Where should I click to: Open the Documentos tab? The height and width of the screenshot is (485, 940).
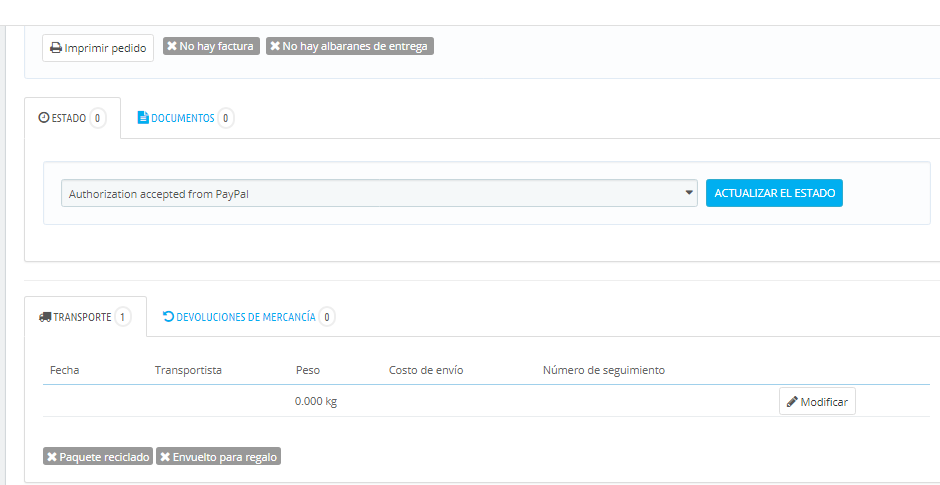(x=185, y=118)
